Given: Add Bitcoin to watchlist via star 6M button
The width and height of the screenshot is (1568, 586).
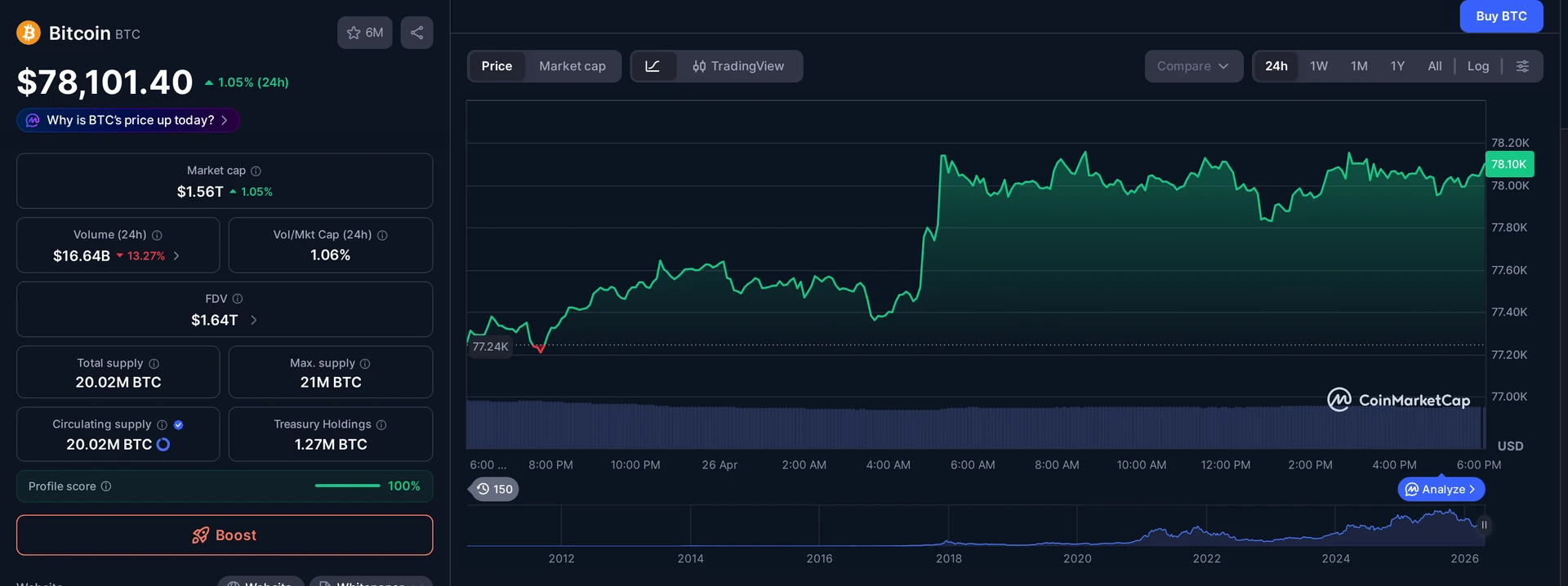Looking at the screenshot, I should pyautogui.click(x=365, y=33).
